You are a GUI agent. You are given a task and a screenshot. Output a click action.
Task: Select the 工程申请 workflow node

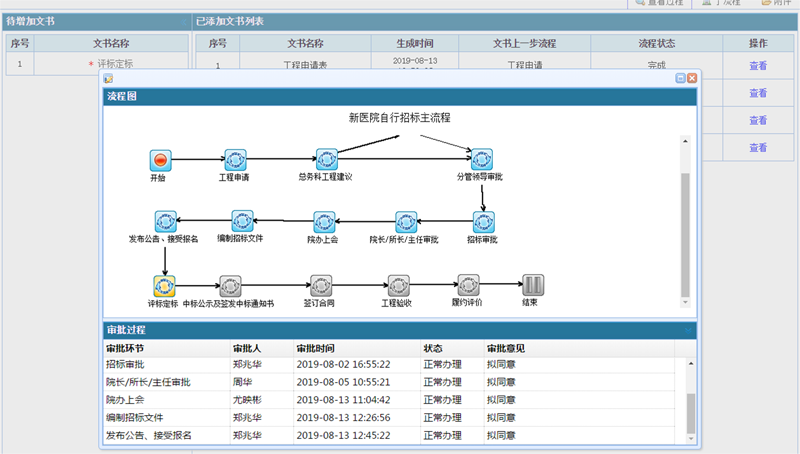(236, 160)
